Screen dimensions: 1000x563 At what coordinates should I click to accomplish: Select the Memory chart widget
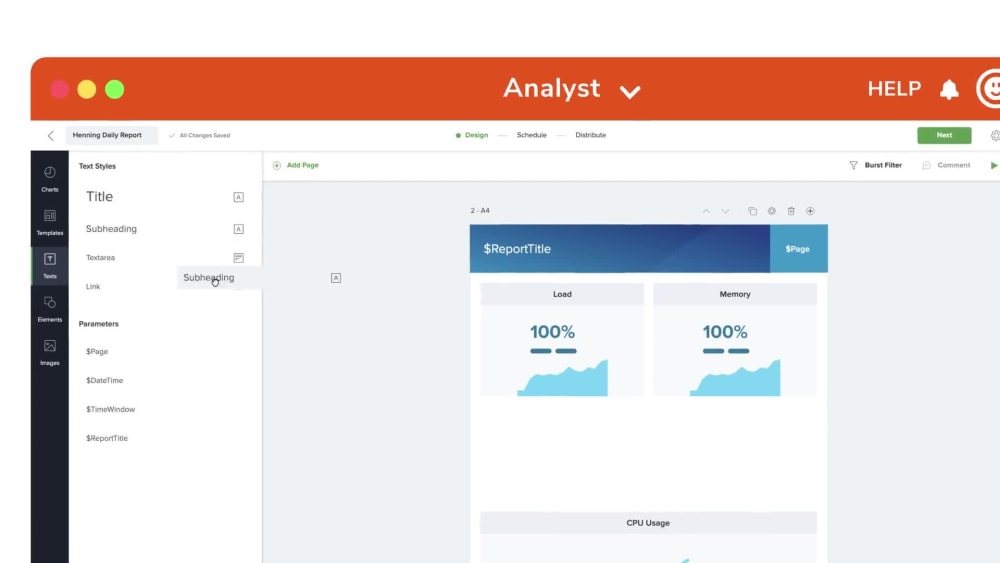click(735, 340)
